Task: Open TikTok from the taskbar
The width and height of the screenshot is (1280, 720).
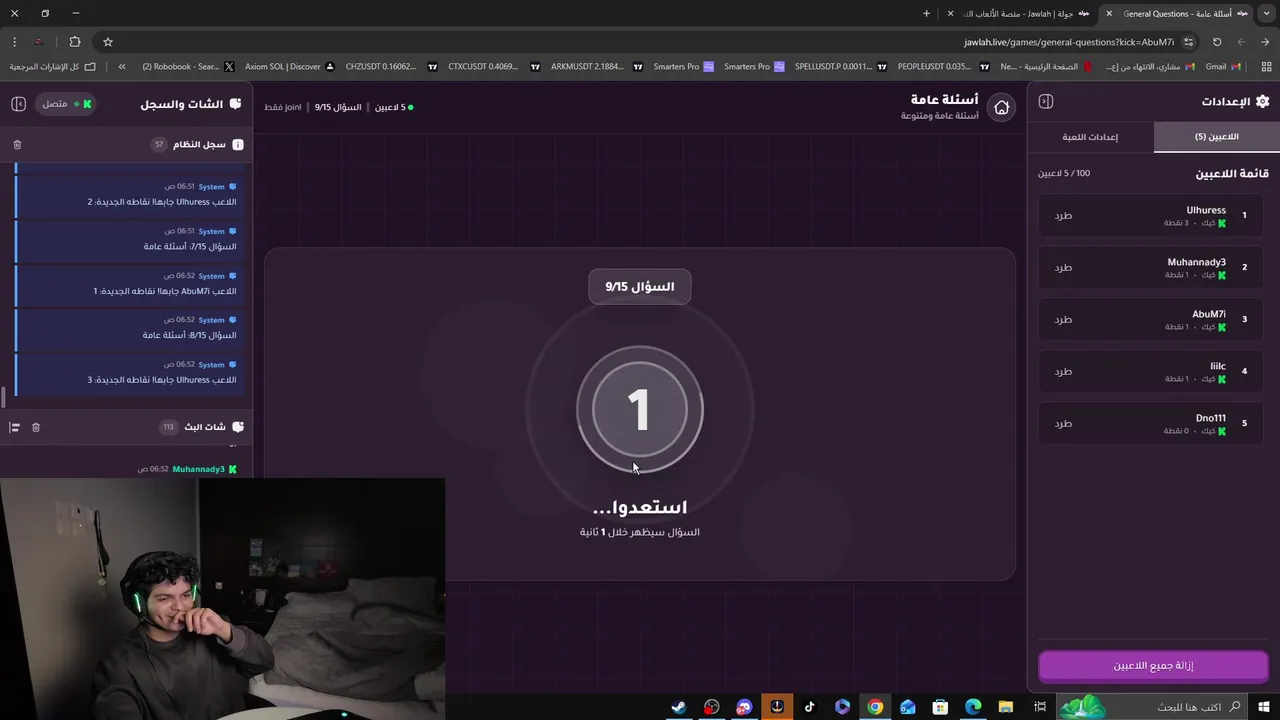Action: click(809, 707)
